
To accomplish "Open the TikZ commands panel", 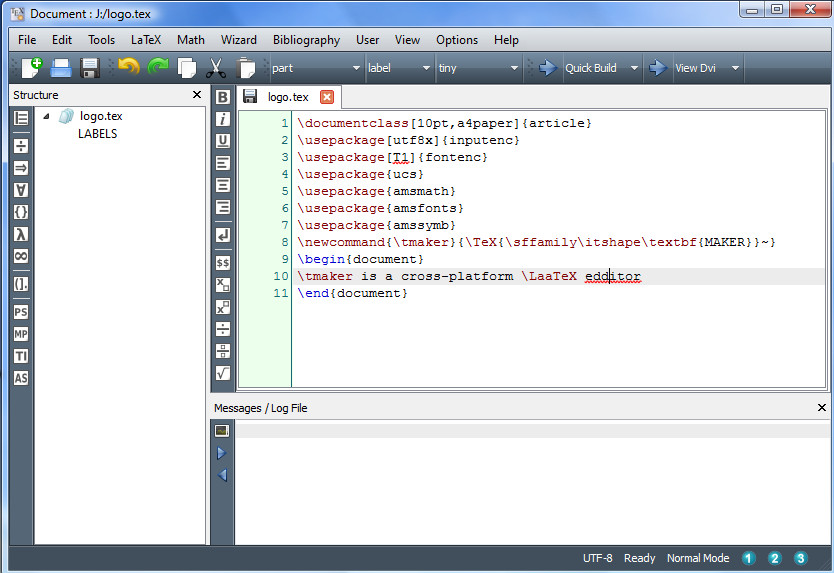I will click(21, 356).
